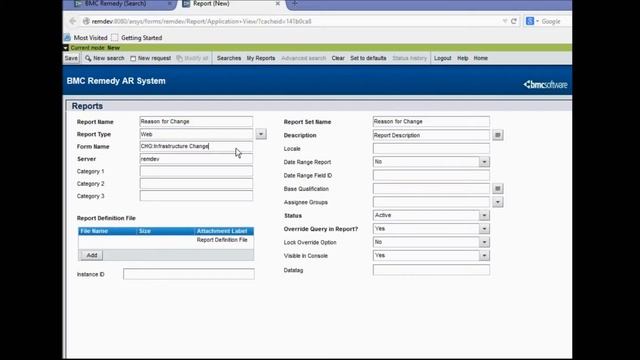Viewport: 640px width, 360px height.
Task: Click the Report Set Name field
Action: 431,122
